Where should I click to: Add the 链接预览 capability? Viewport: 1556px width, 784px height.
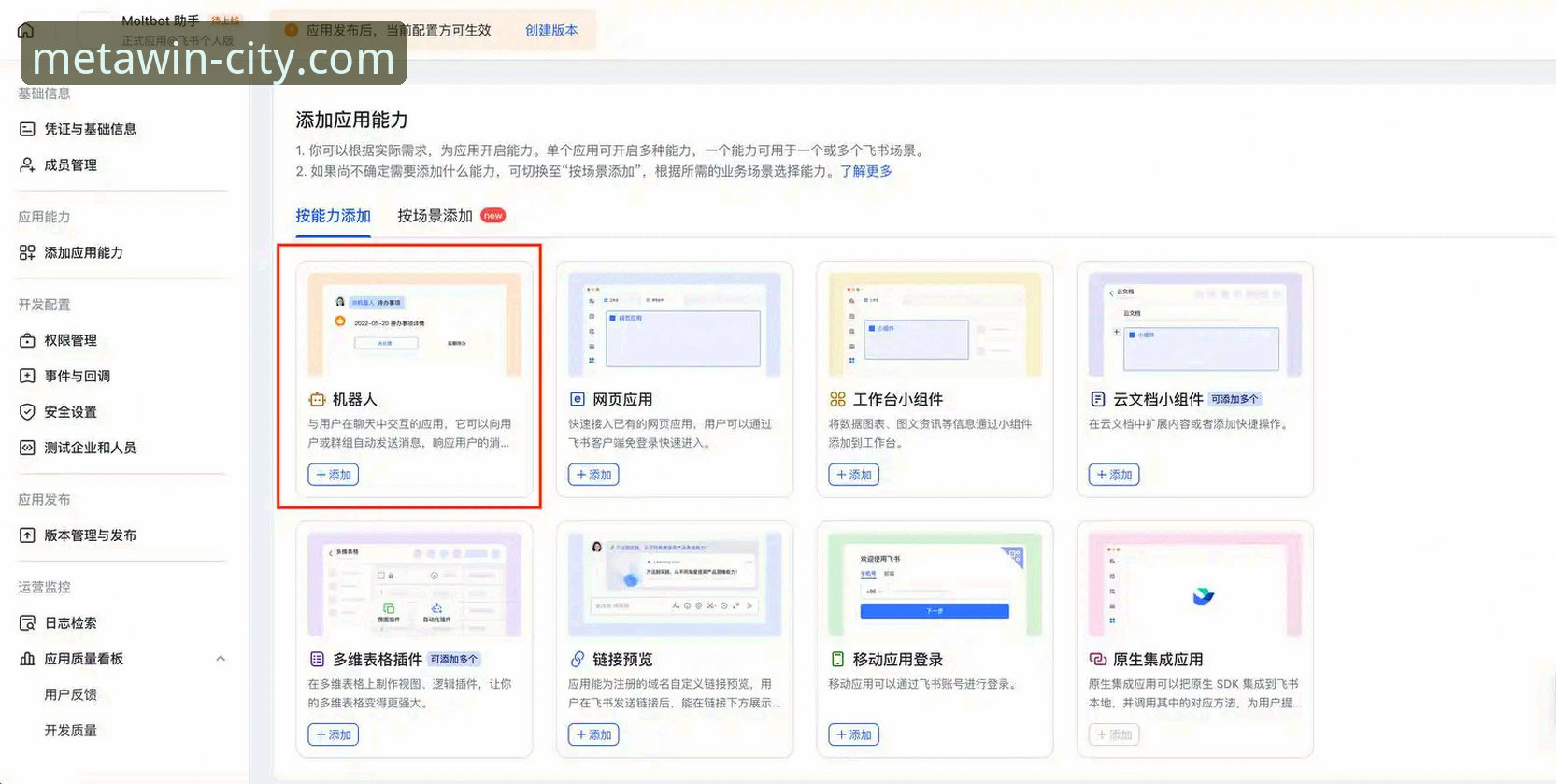click(593, 734)
